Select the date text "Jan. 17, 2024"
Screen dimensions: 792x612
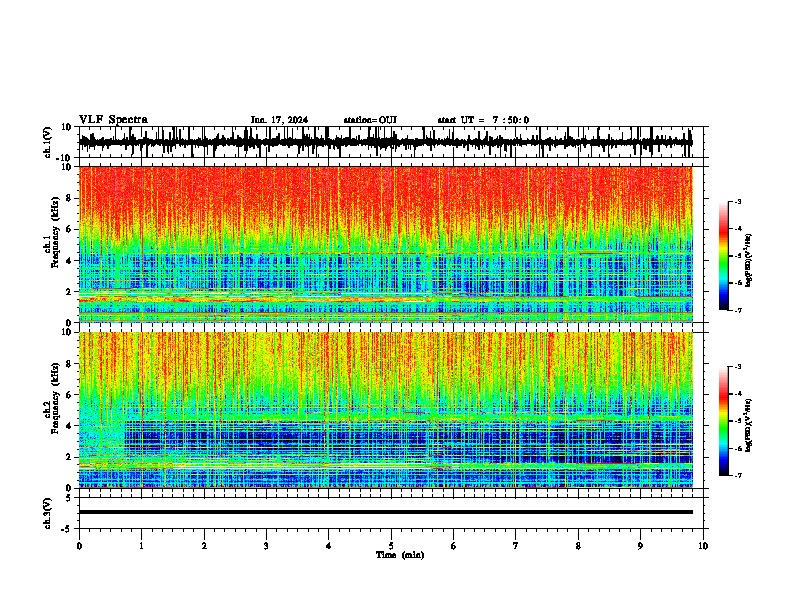pyautogui.click(x=279, y=120)
